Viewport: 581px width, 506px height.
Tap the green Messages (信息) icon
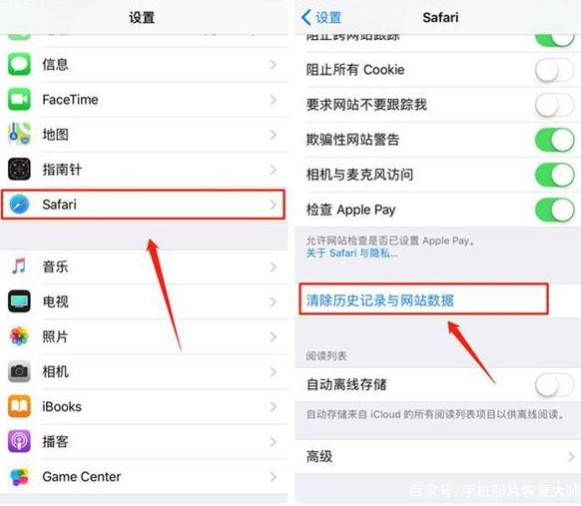coord(19,64)
